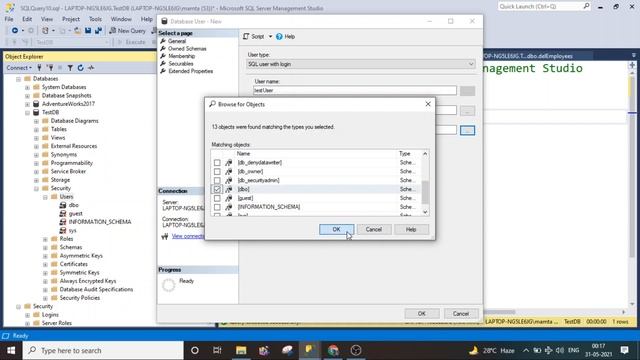Click navigate back icon in toolbar
This screenshot has height=360, width=640.
click(15, 31)
